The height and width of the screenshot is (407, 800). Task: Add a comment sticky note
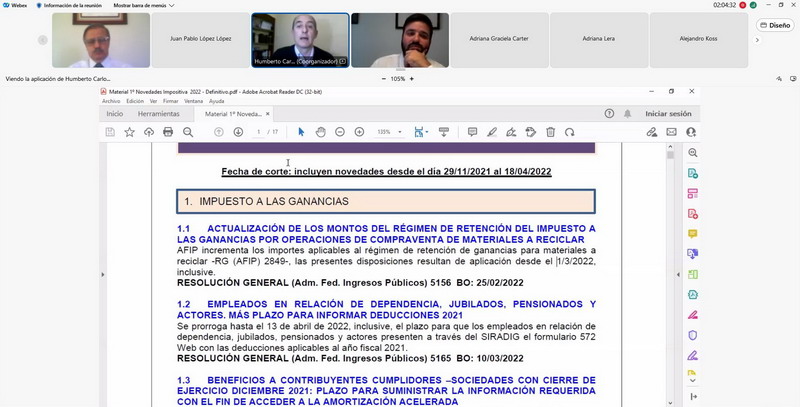click(472, 132)
